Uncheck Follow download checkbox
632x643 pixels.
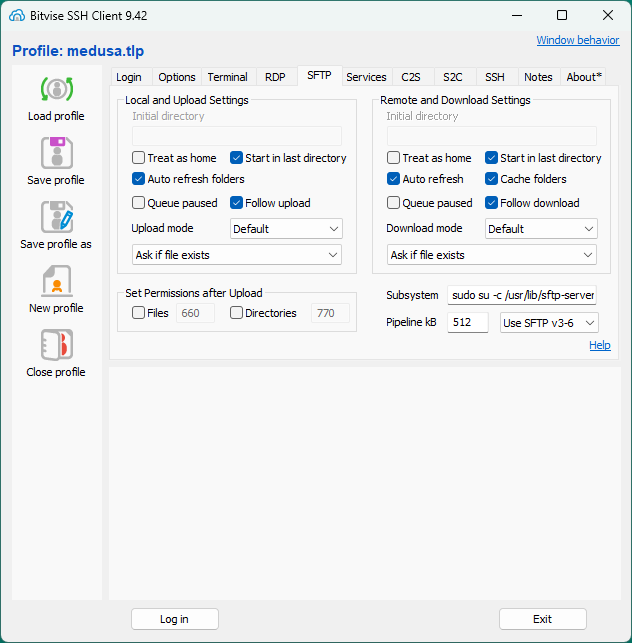[491, 203]
